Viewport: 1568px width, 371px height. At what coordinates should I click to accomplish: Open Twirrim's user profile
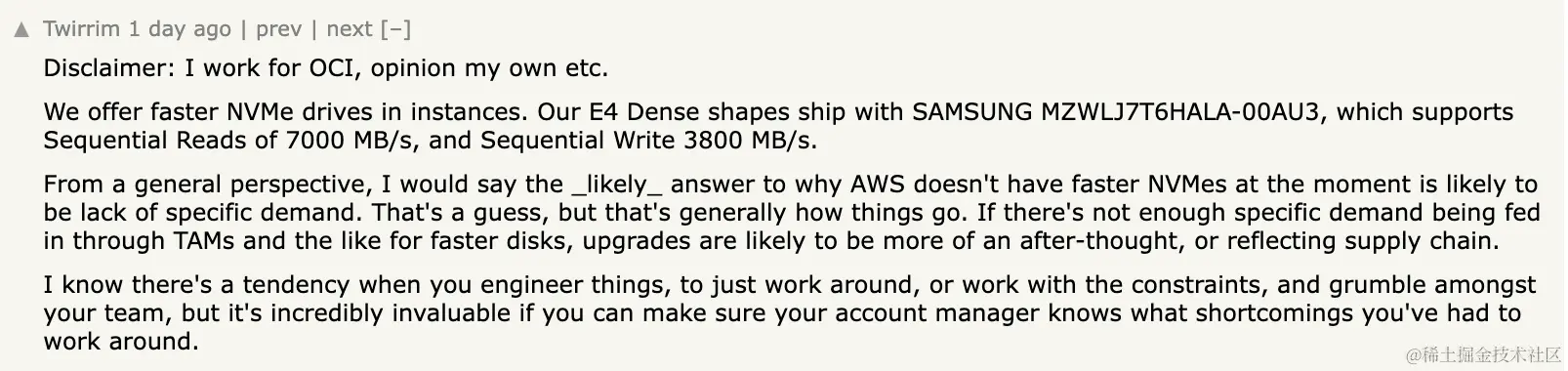coord(82,29)
